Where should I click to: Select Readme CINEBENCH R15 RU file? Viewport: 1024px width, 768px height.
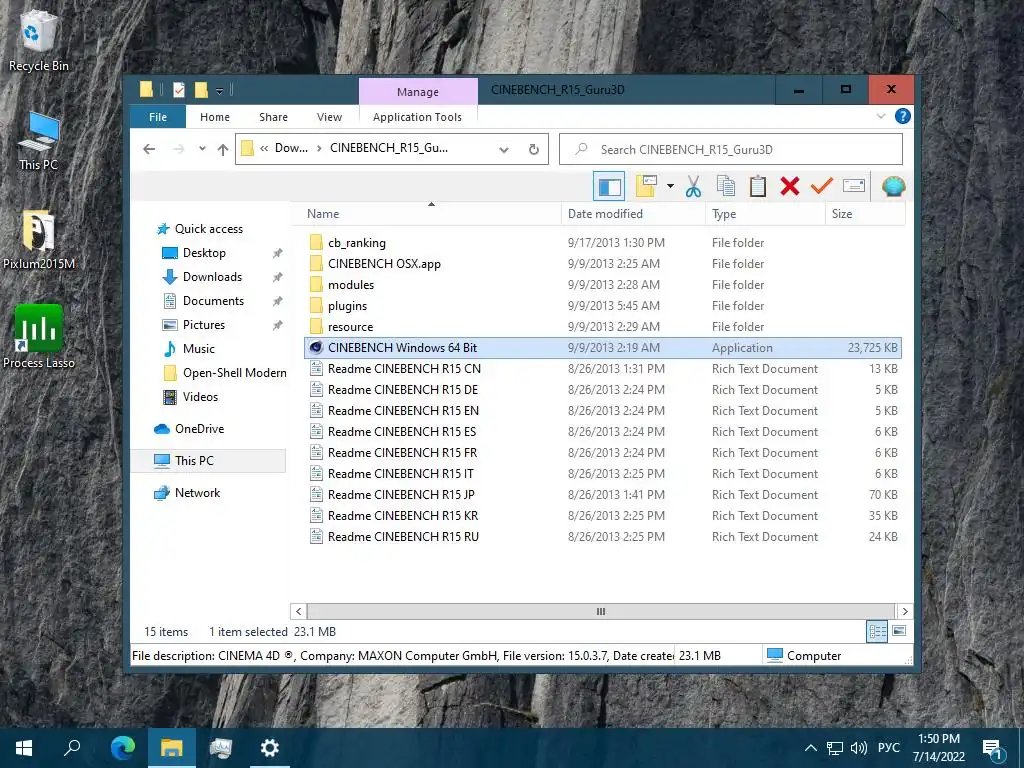[403, 537]
